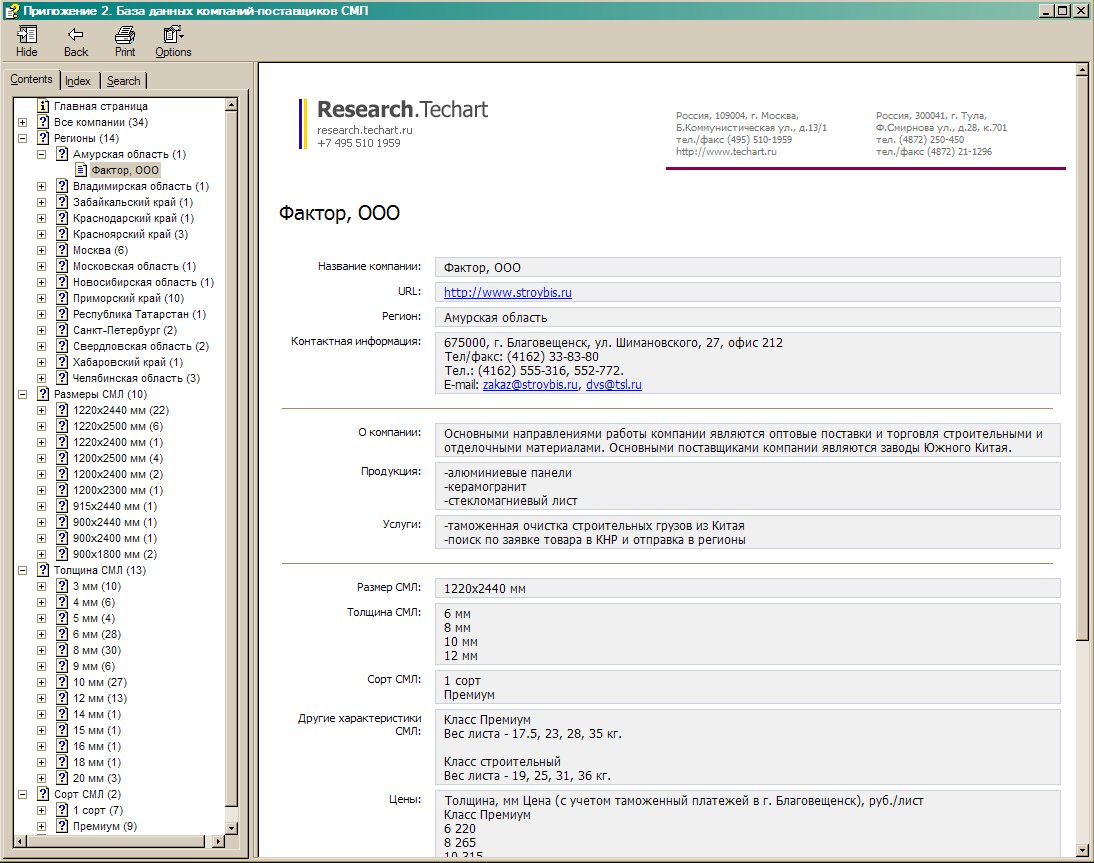Viewport: 1094px width, 863px height.
Task: Collapse the Регионы (14) node
Action: (x=22, y=138)
